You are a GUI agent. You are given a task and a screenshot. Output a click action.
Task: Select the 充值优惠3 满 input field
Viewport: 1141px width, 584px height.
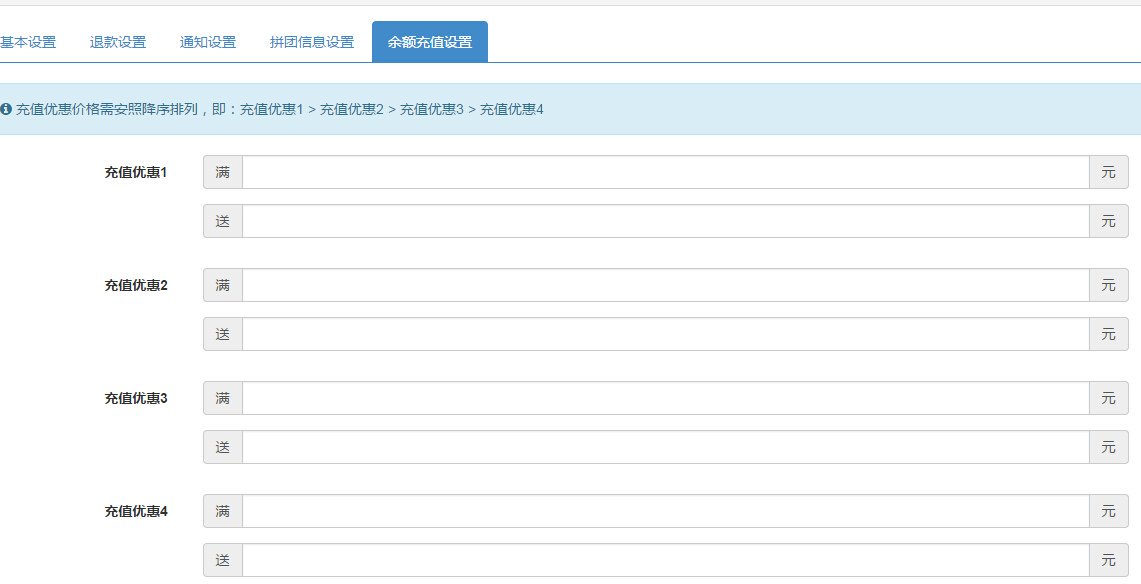[x=666, y=398]
